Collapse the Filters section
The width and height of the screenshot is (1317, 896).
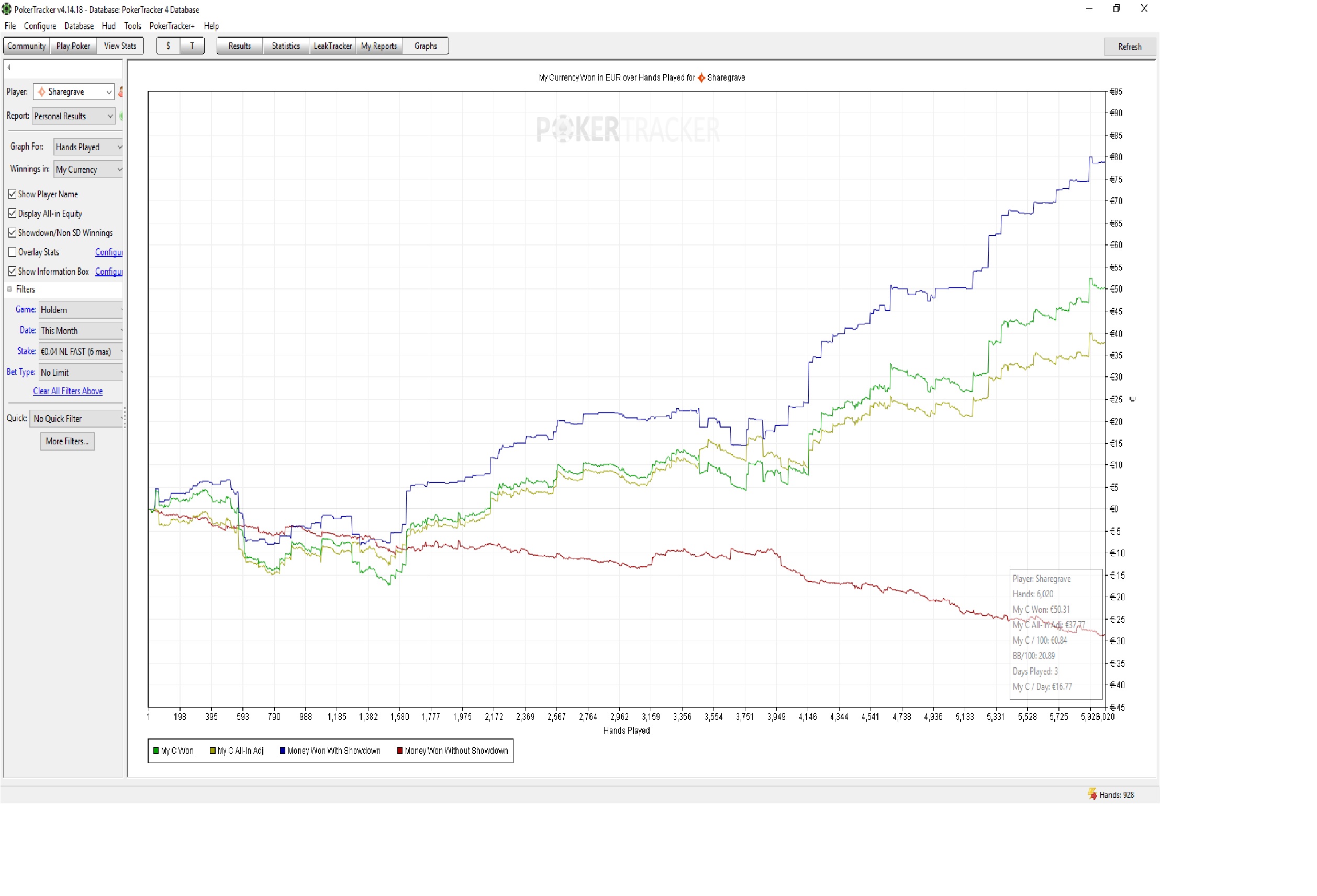9,289
